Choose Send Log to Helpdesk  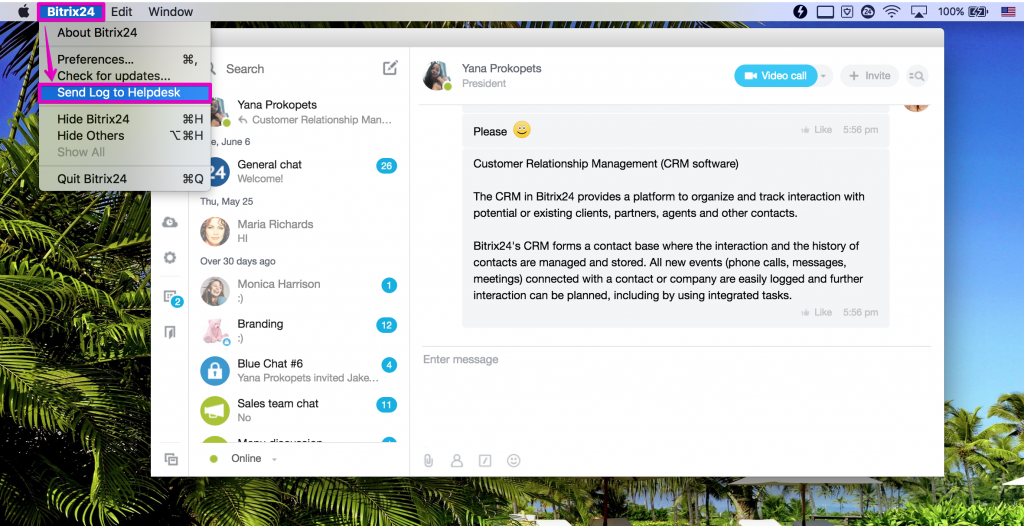coord(125,93)
